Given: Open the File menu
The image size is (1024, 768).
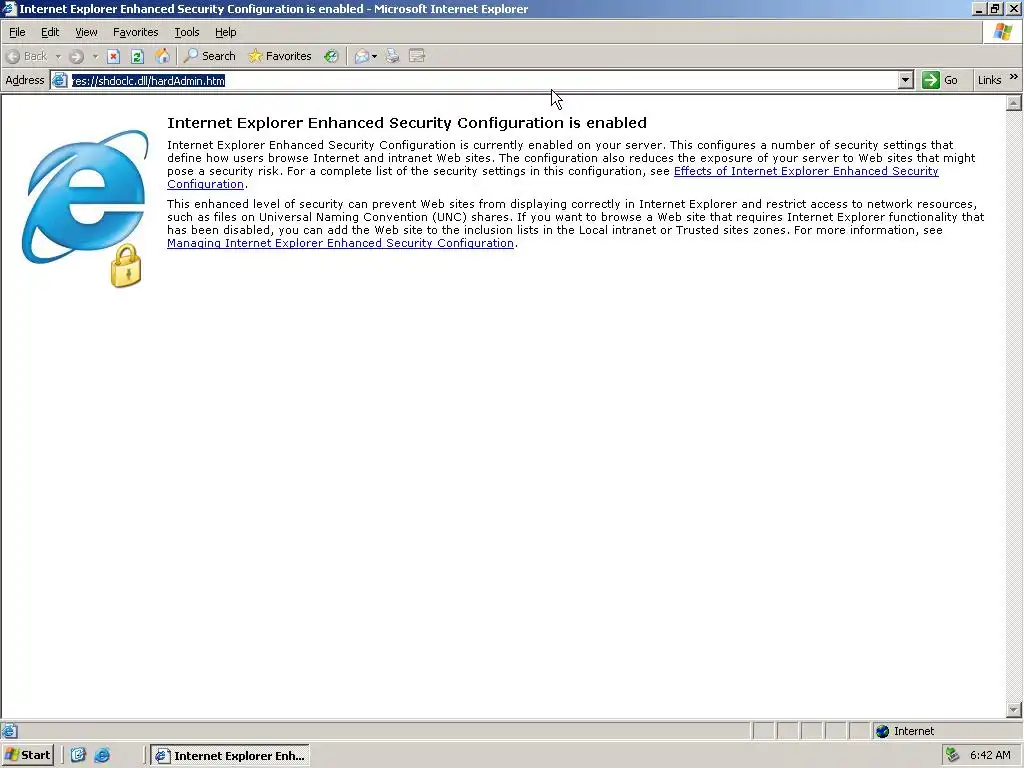Looking at the screenshot, I should point(18,32).
